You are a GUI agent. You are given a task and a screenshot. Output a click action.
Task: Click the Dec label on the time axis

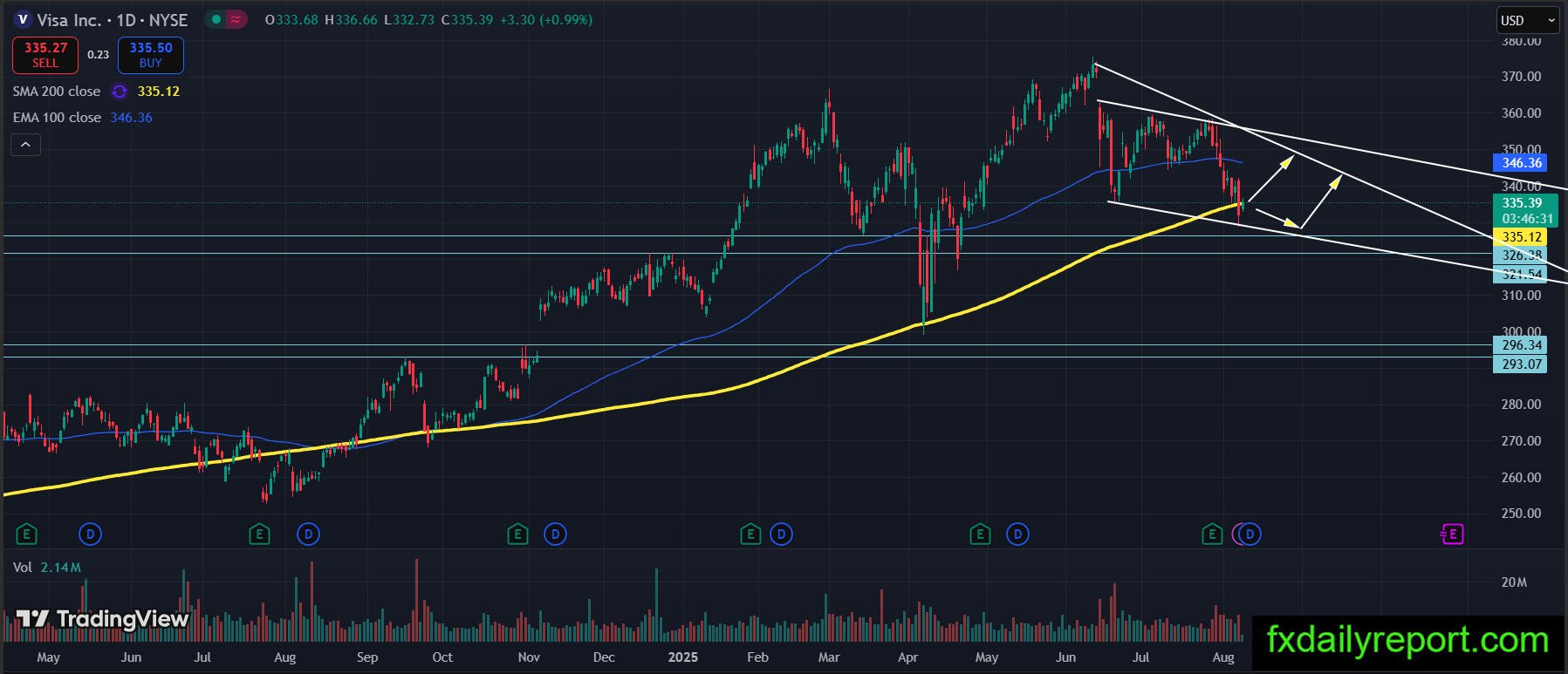coord(604,657)
